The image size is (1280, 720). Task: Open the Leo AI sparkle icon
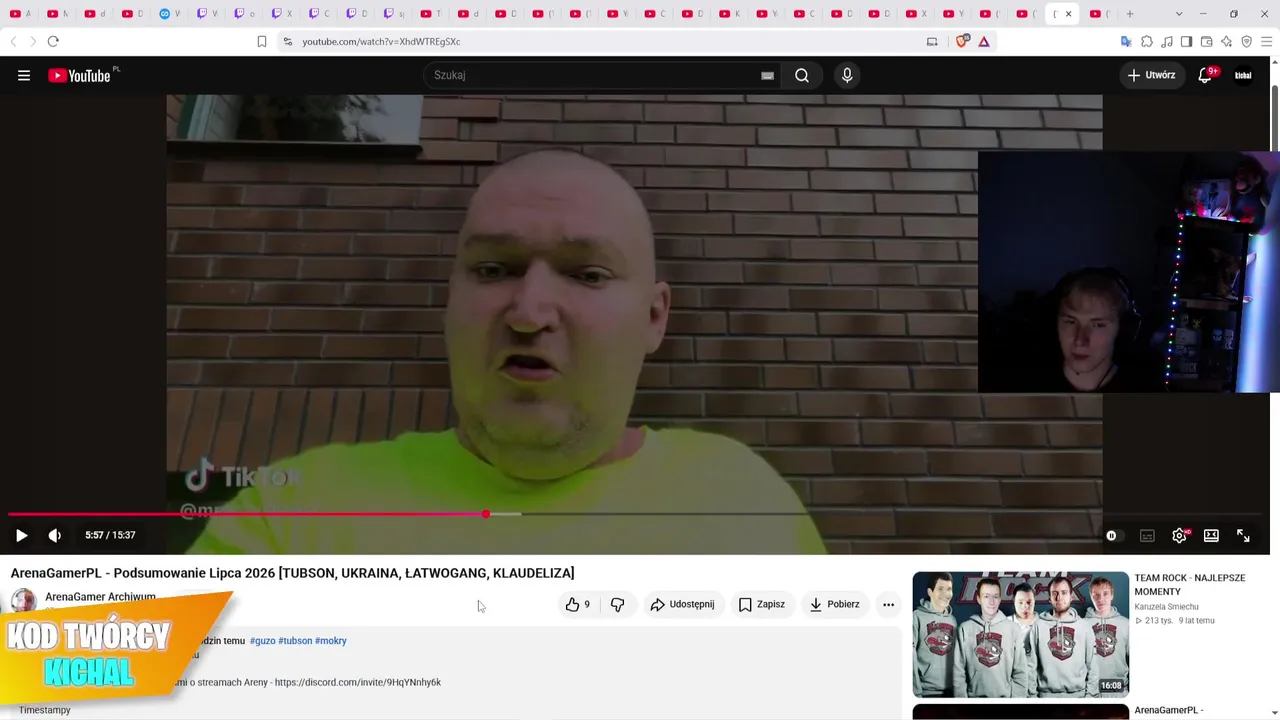[x=1226, y=42]
